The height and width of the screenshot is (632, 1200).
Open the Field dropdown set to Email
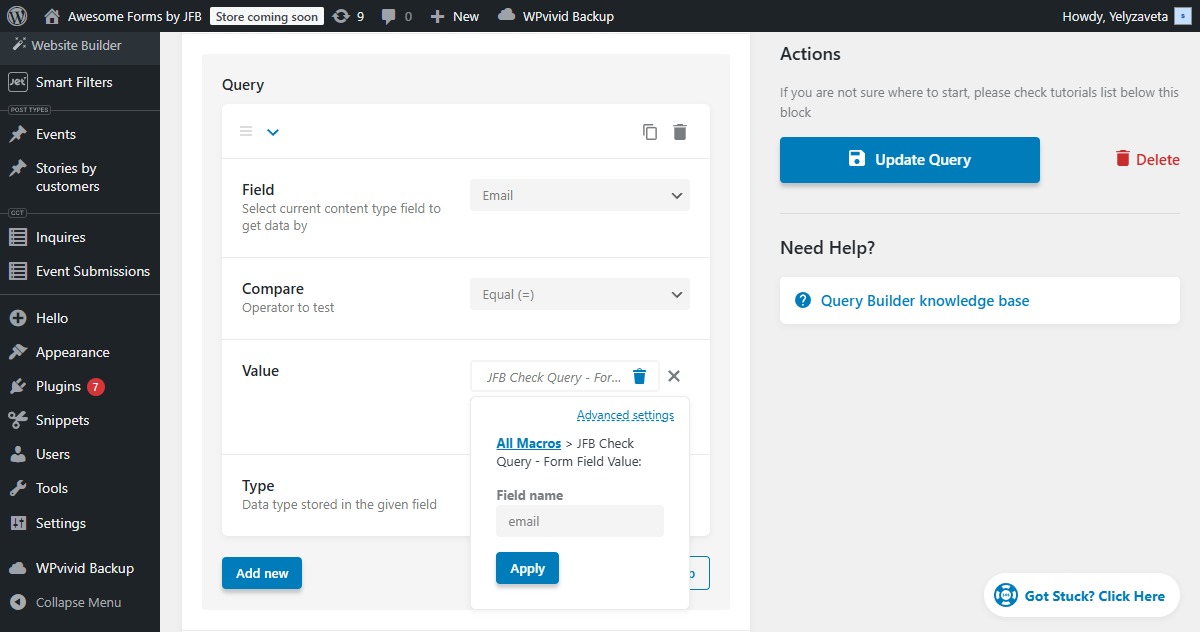[580, 195]
